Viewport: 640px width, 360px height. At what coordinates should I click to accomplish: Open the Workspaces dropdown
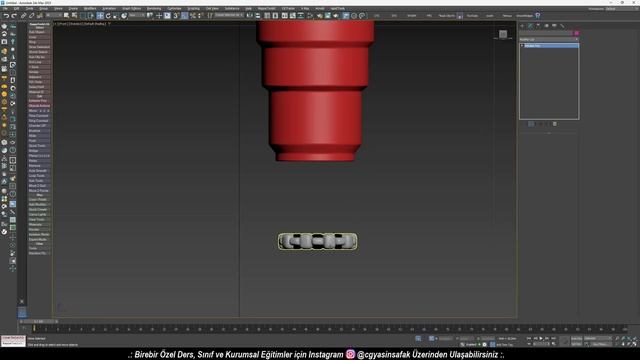[622, 9]
